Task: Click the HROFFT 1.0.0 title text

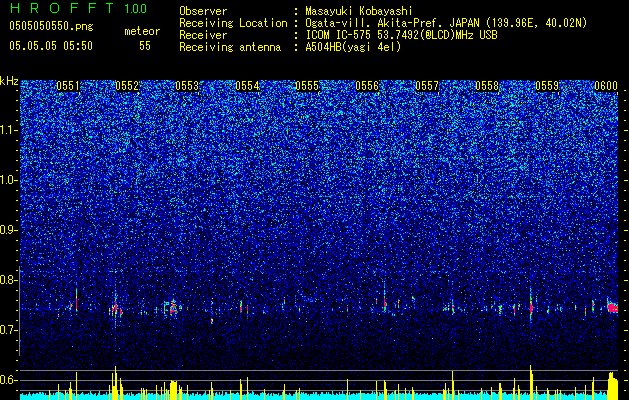Action: [78, 8]
